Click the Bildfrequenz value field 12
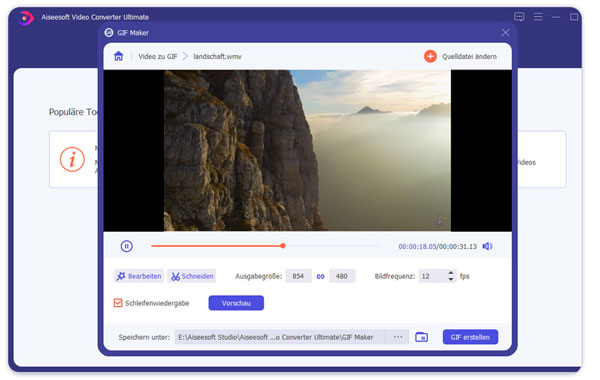 click(x=432, y=276)
